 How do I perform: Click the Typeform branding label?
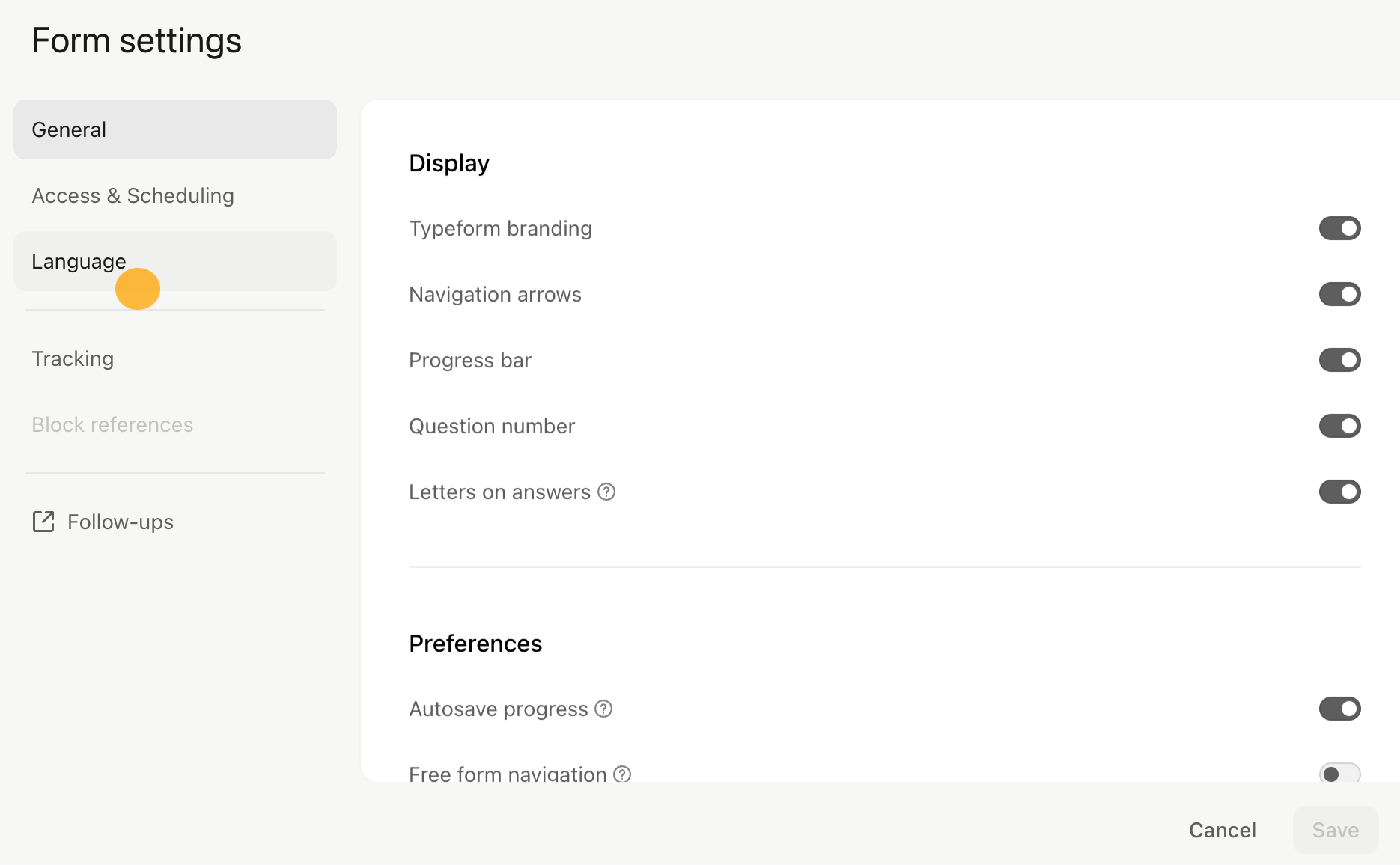[x=500, y=228]
